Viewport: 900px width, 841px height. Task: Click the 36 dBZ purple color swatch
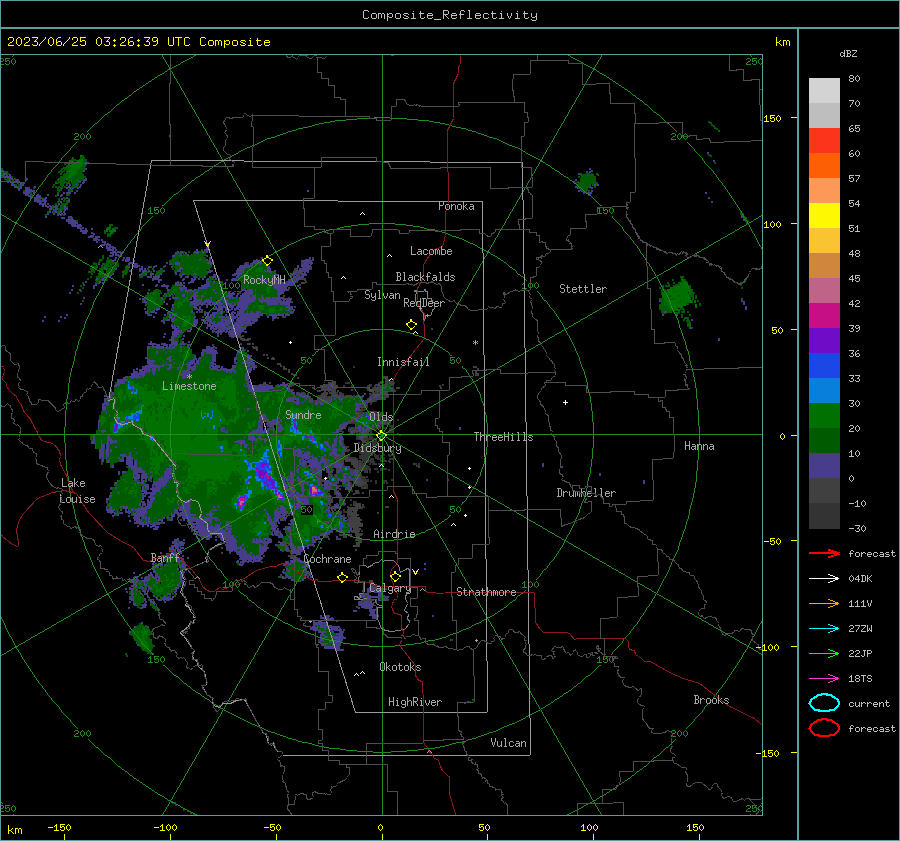pos(824,341)
